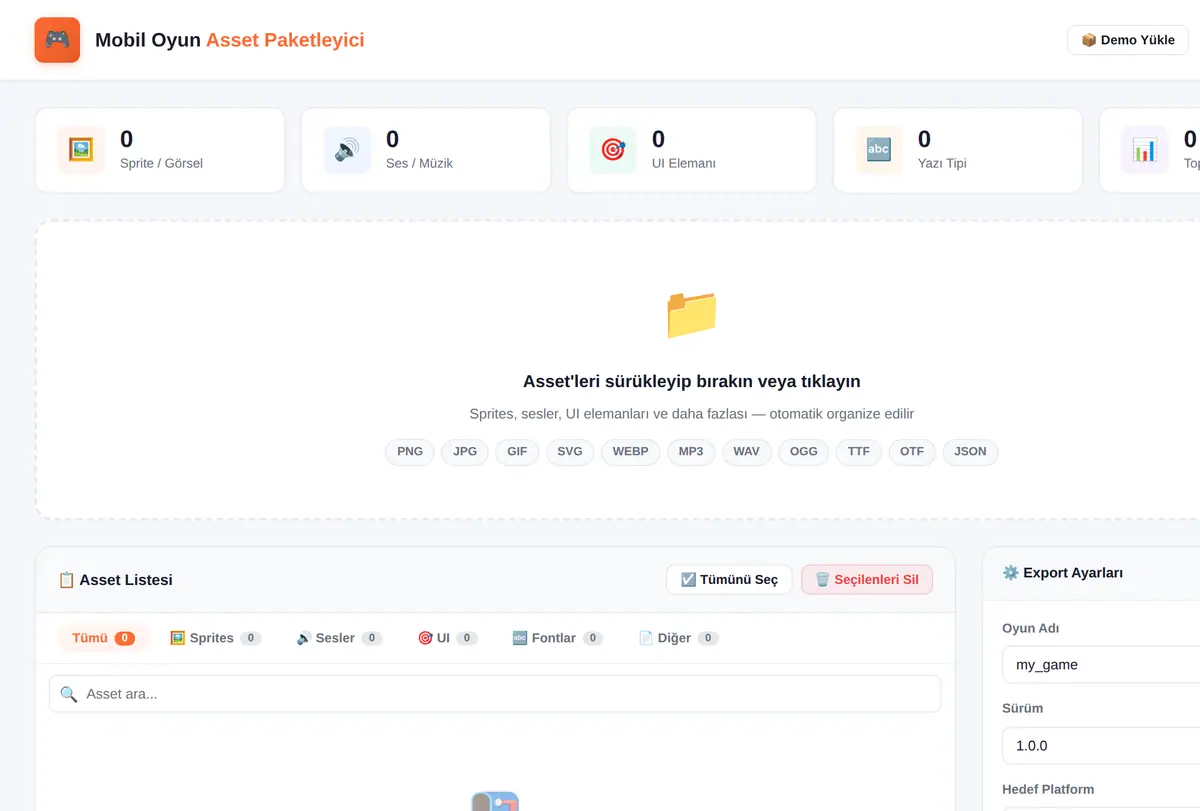The image size is (1200, 811).
Task: Click the Hedef Platform label
Action: 1048,789
